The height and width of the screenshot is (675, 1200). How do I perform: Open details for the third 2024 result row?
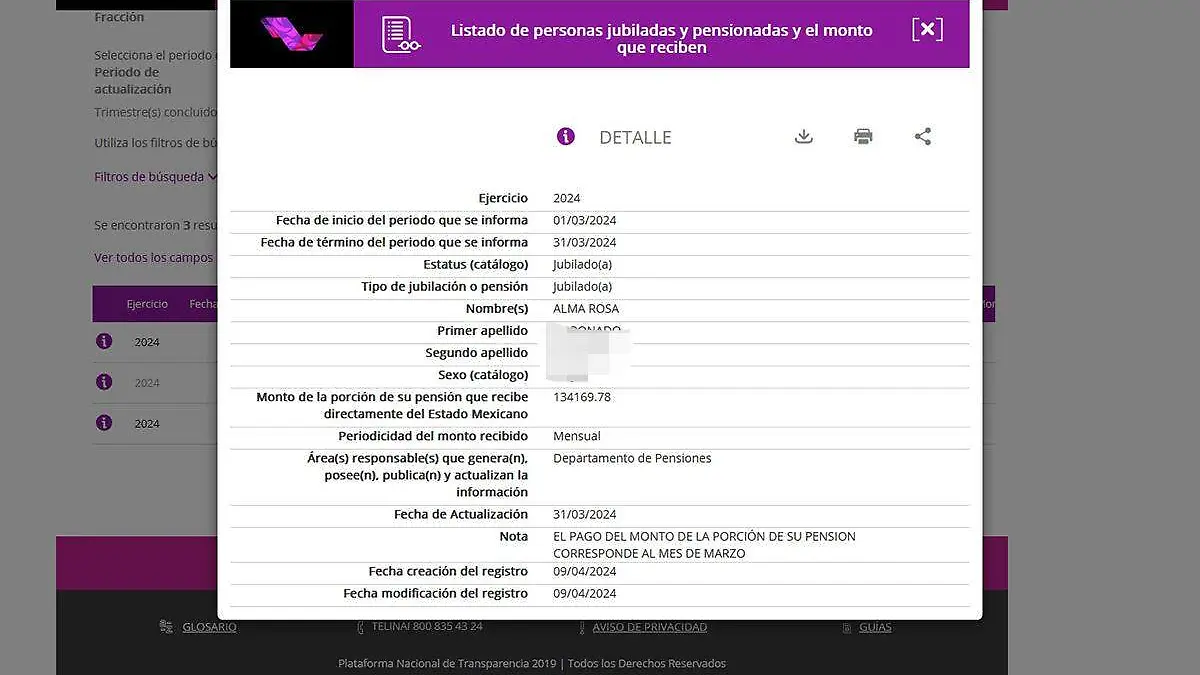(104, 423)
